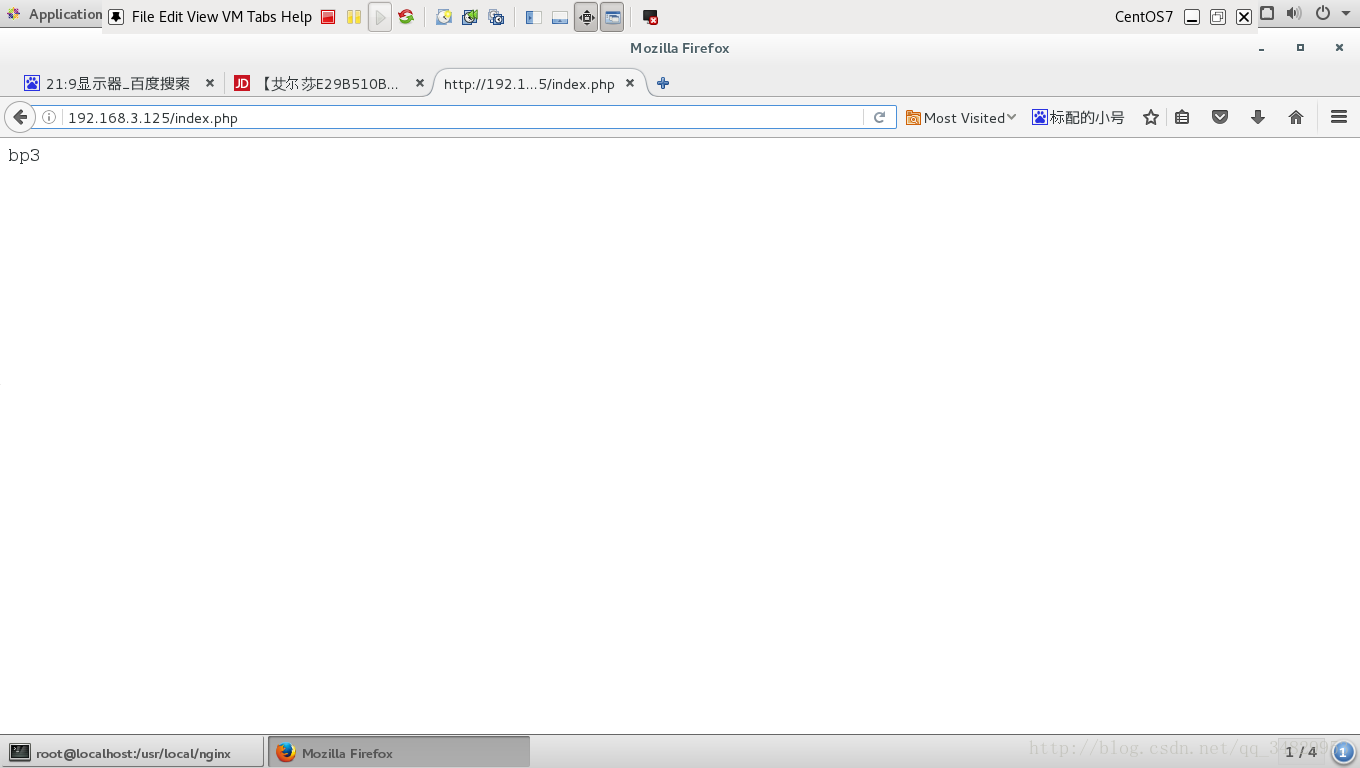
Task: Bookmark this page with the star icon
Action: coord(1151,117)
